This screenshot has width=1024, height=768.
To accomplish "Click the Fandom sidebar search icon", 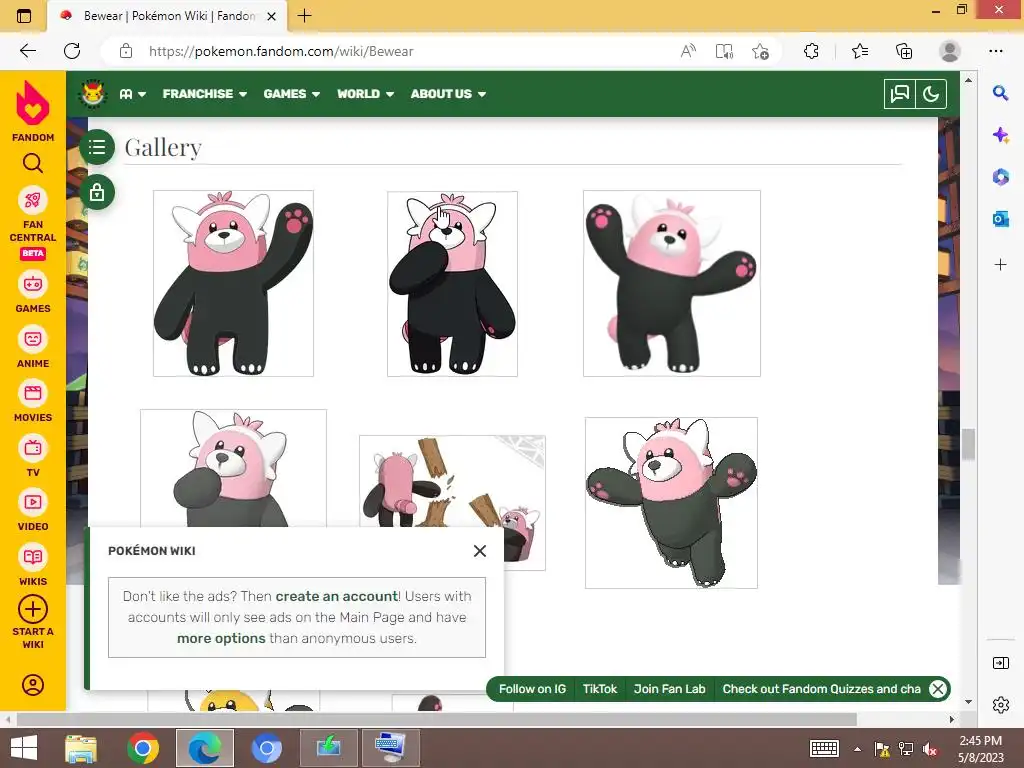I will tap(33, 163).
